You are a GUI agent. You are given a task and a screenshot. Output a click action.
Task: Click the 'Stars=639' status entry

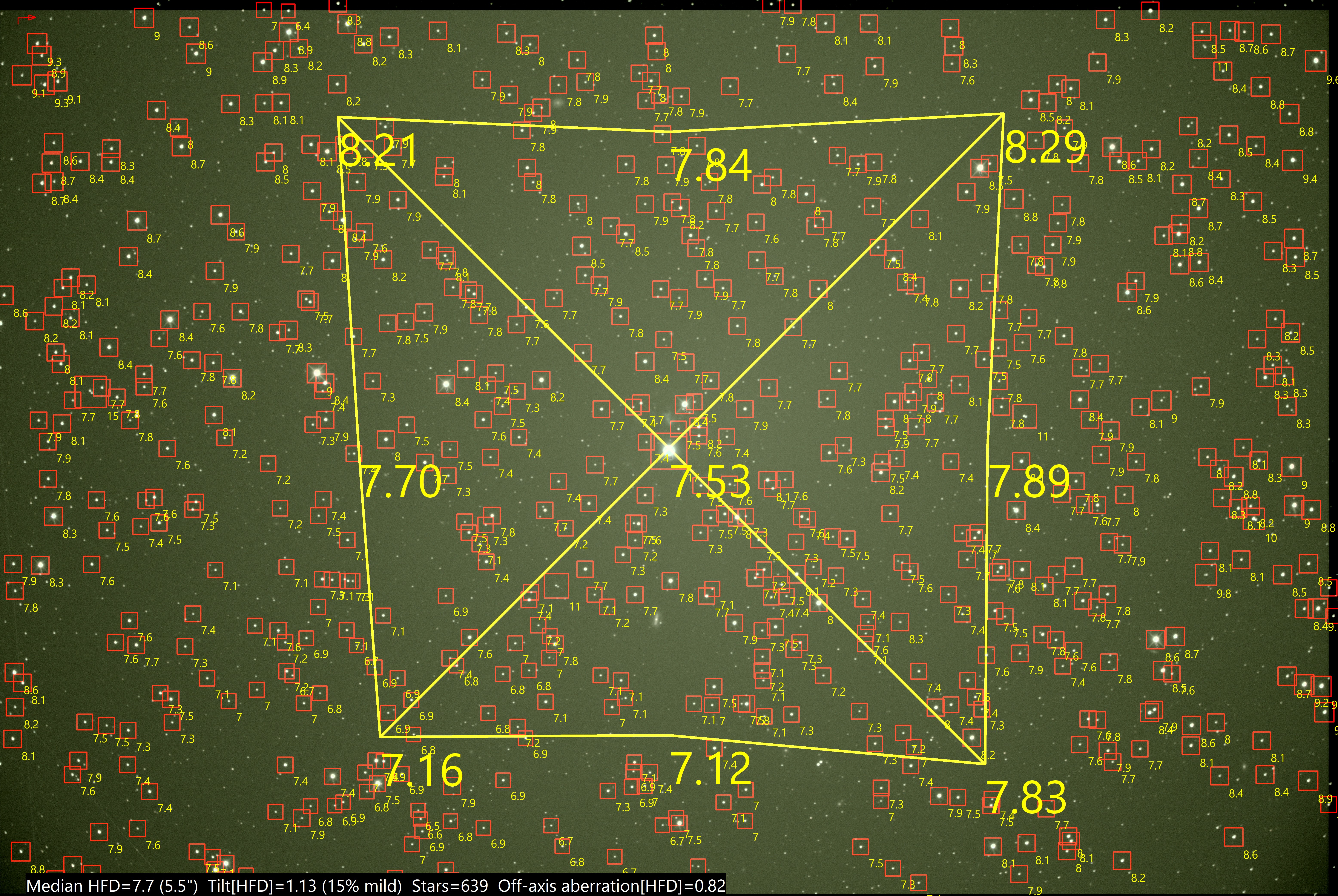tap(450, 886)
